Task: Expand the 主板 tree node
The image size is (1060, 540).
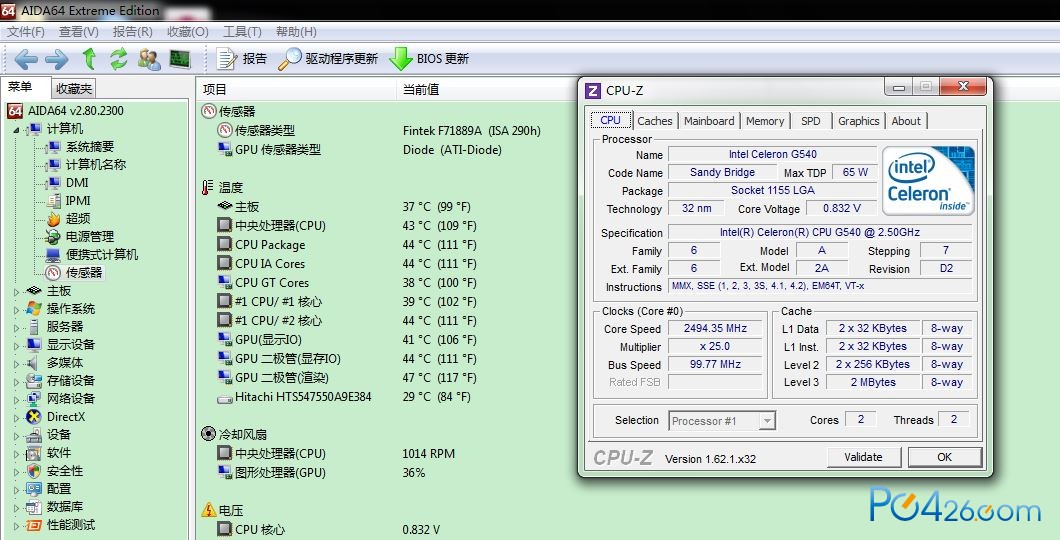Action: click(x=16, y=291)
